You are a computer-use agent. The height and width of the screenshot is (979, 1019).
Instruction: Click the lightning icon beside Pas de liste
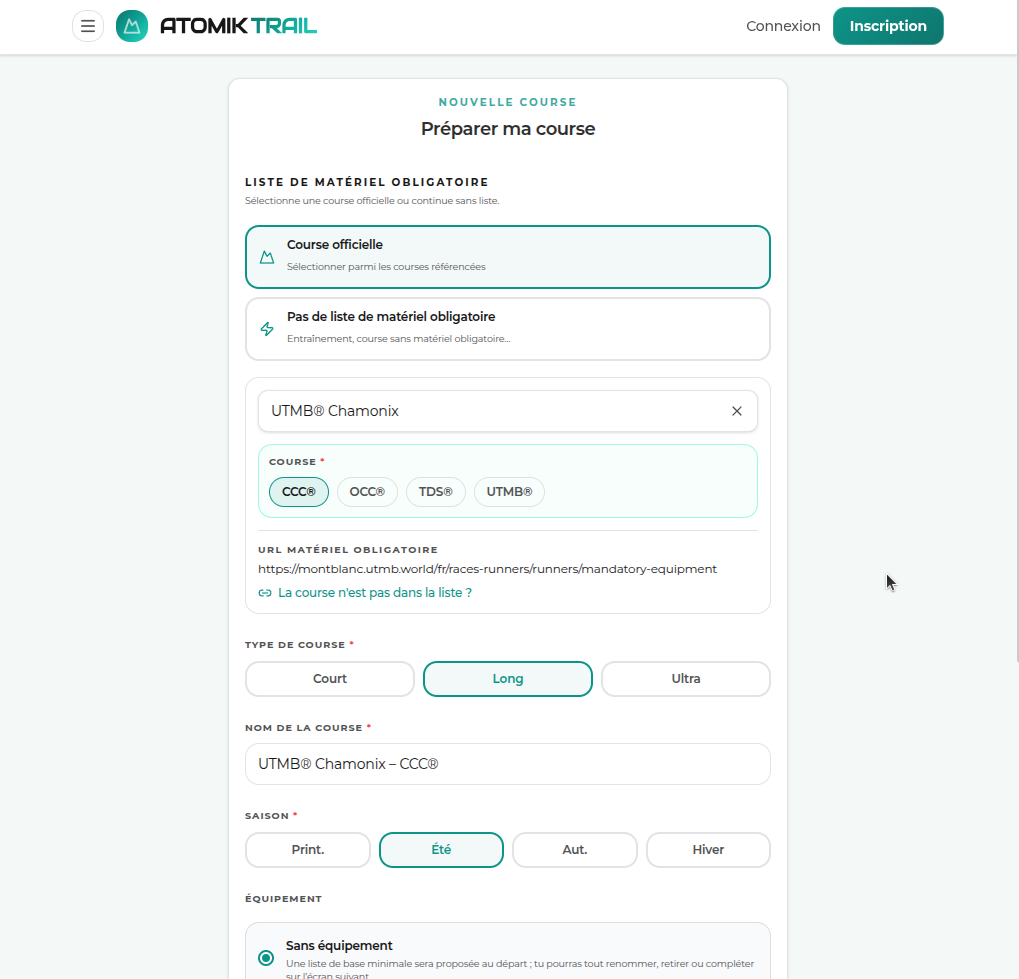coord(267,329)
